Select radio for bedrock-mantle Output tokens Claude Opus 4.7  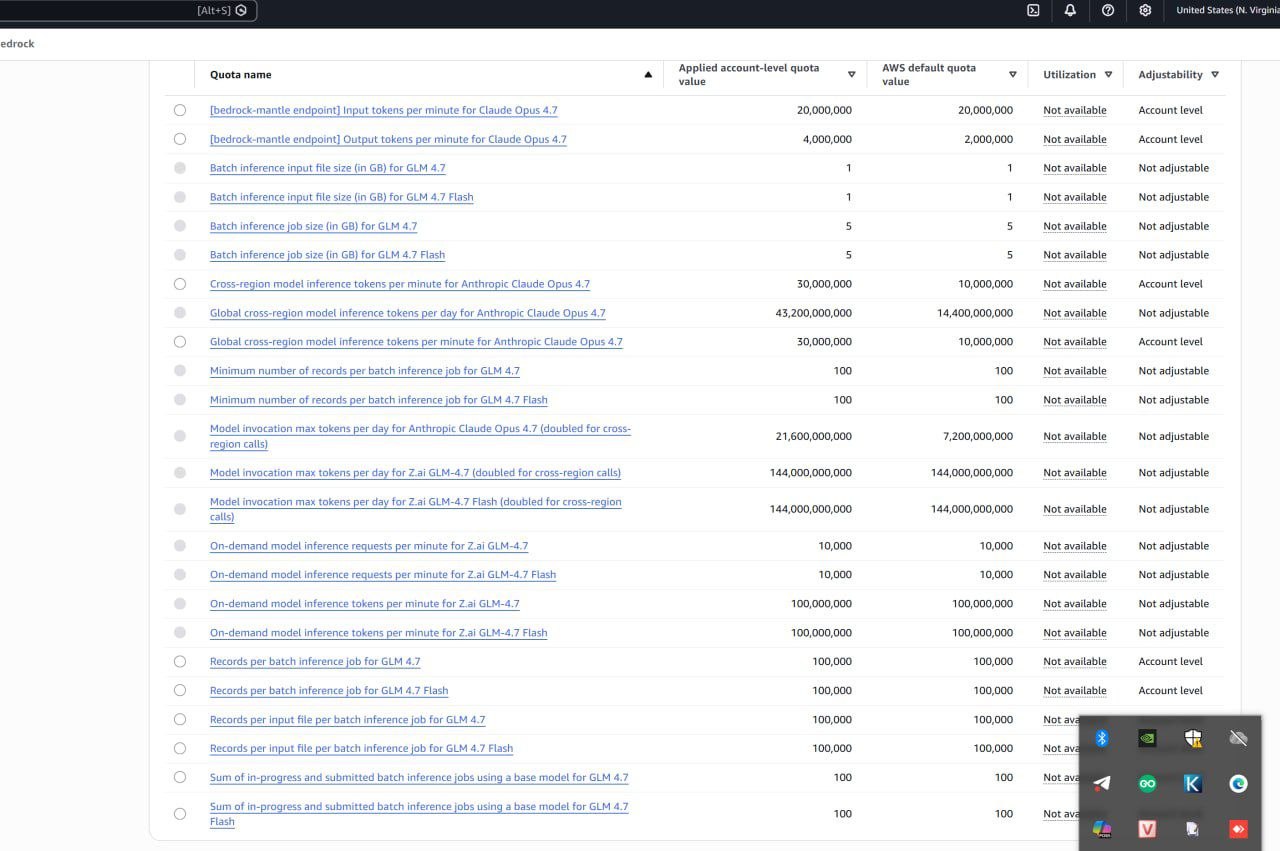coord(180,139)
